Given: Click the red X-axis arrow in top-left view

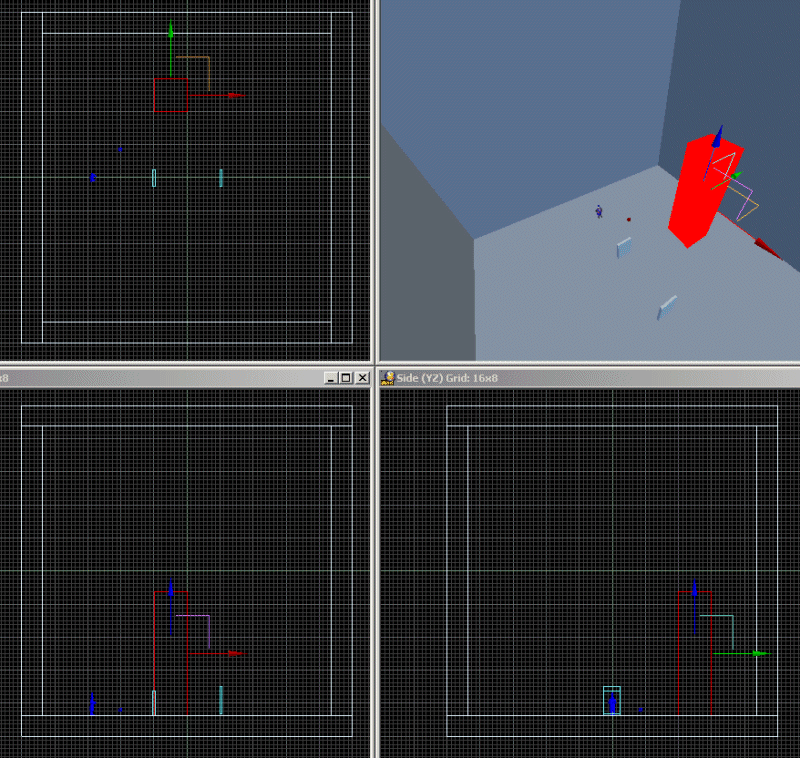Looking at the screenshot, I should click(235, 95).
